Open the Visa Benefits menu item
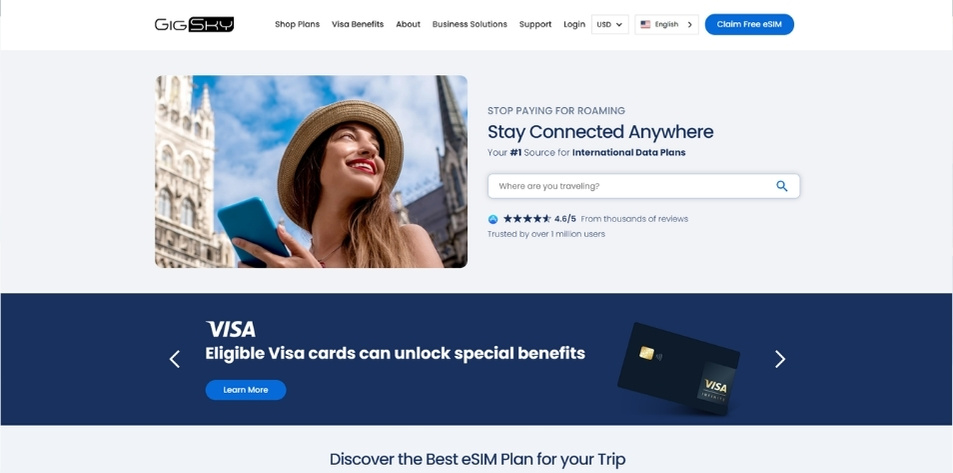Screen dimensions: 953x473 [x=357, y=24]
